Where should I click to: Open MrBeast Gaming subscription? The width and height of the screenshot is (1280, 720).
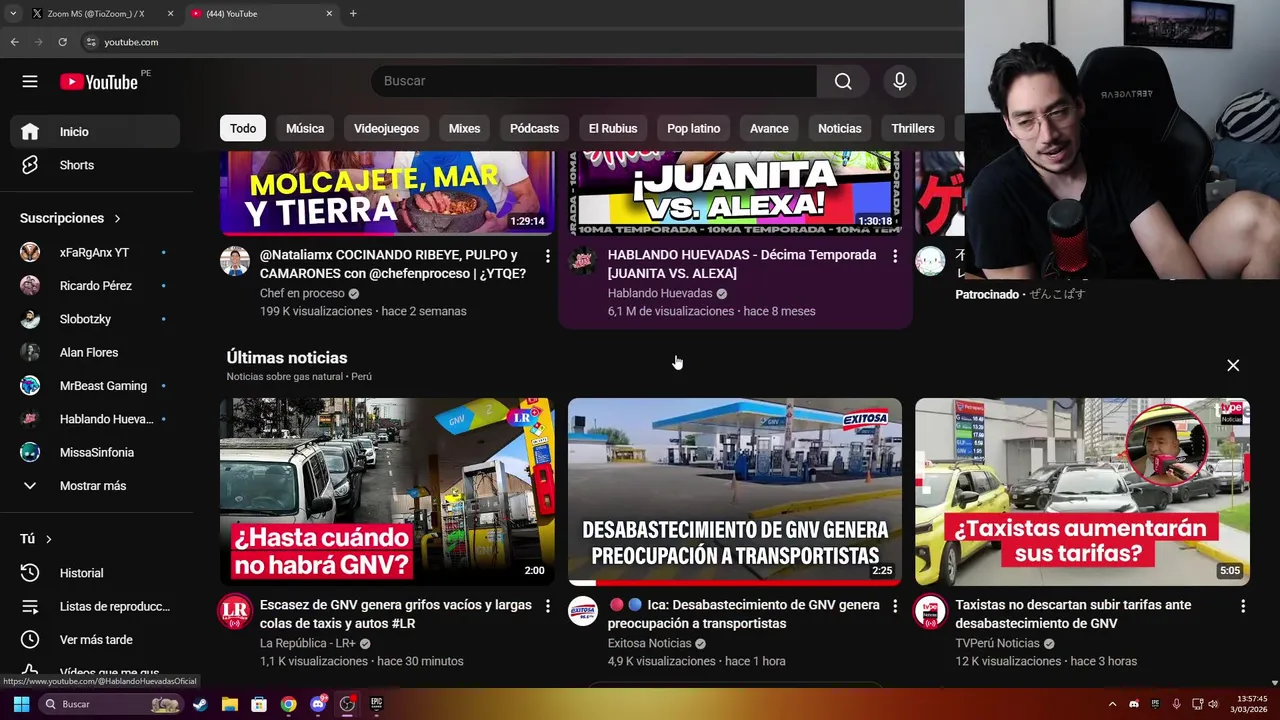[x=95, y=386]
